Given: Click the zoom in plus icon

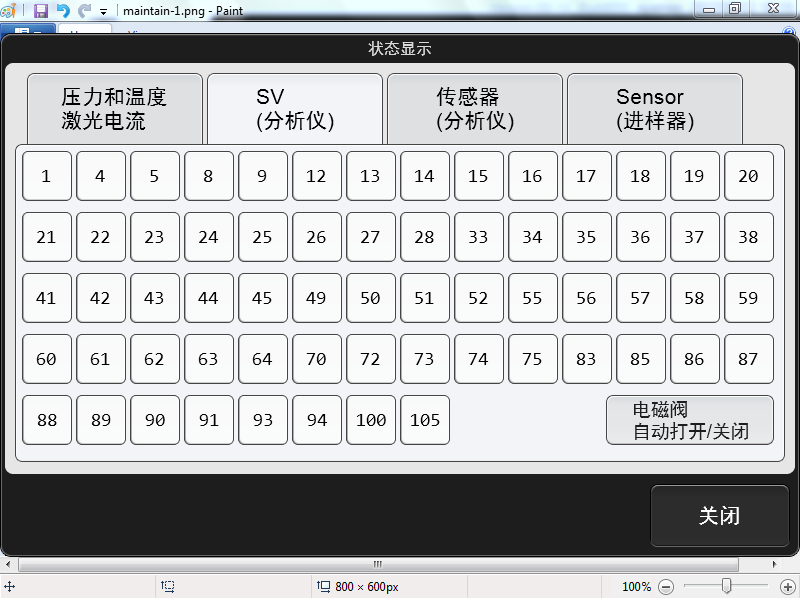Looking at the screenshot, I should coord(788,587).
